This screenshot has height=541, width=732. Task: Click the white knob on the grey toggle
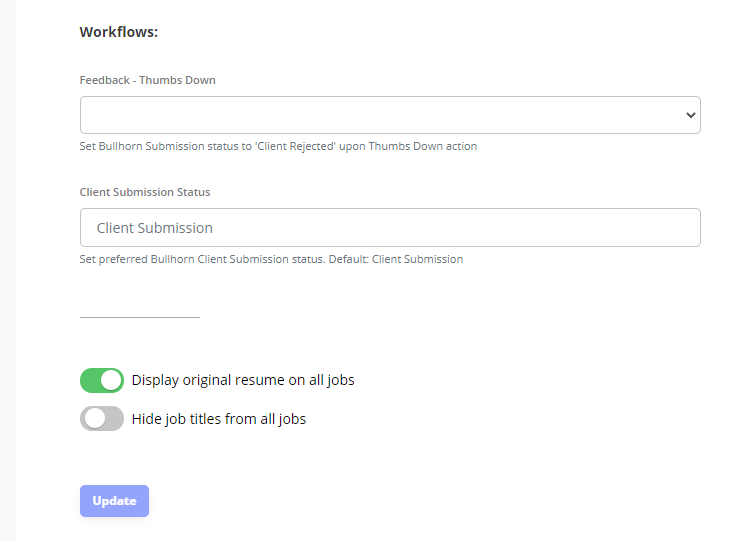(x=95, y=419)
